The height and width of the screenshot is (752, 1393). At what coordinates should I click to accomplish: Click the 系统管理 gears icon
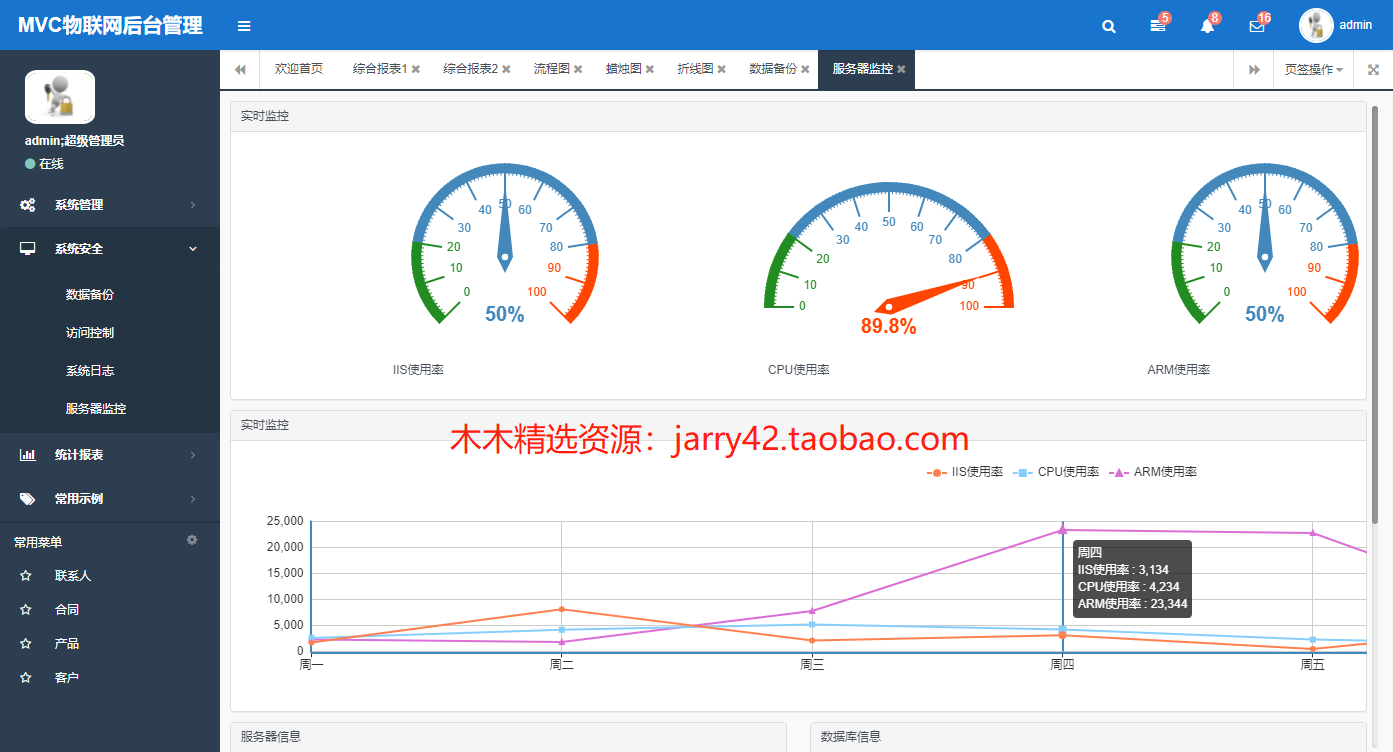pos(28,205)
